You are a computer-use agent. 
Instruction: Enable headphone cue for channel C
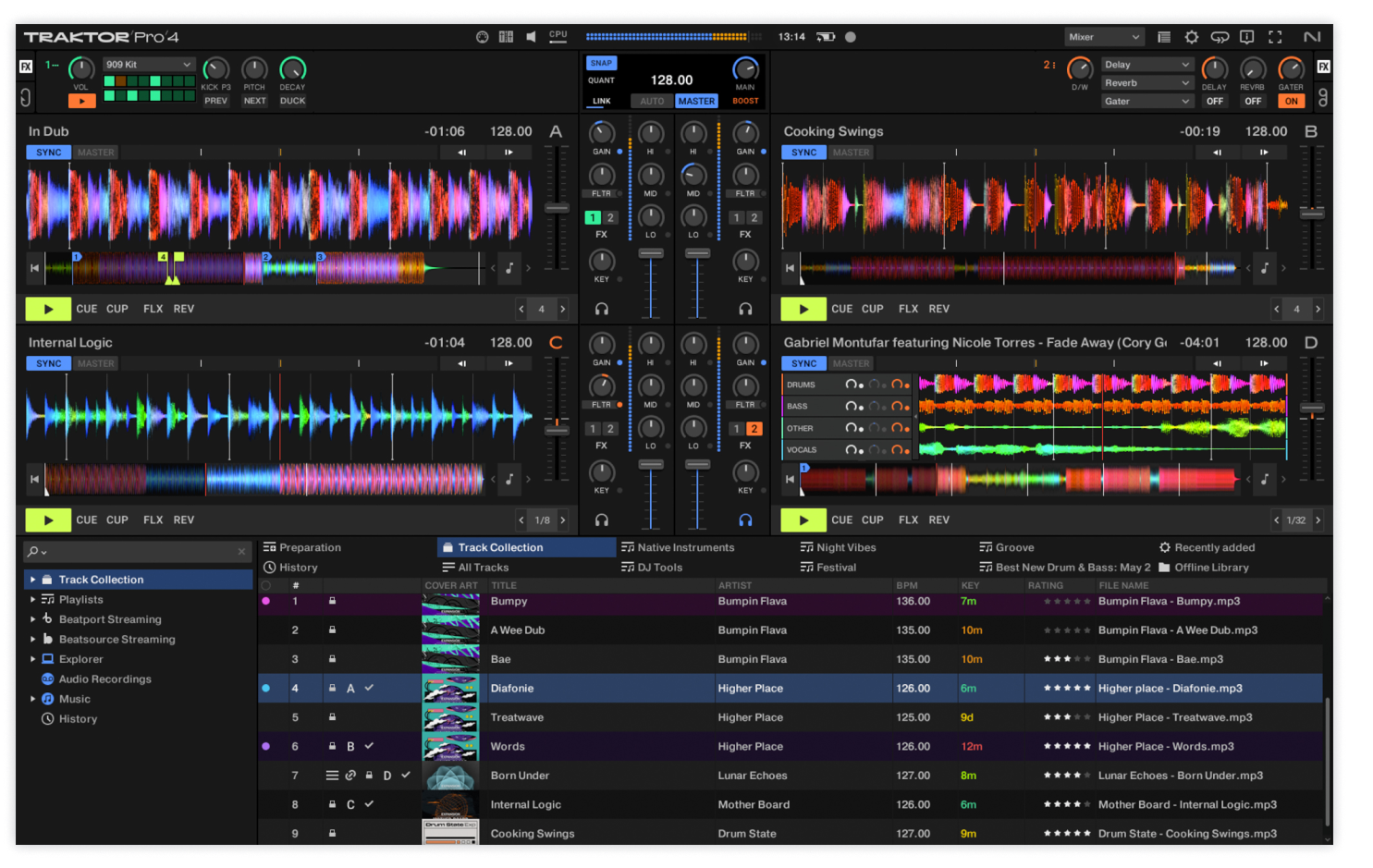tap(602, 520)
